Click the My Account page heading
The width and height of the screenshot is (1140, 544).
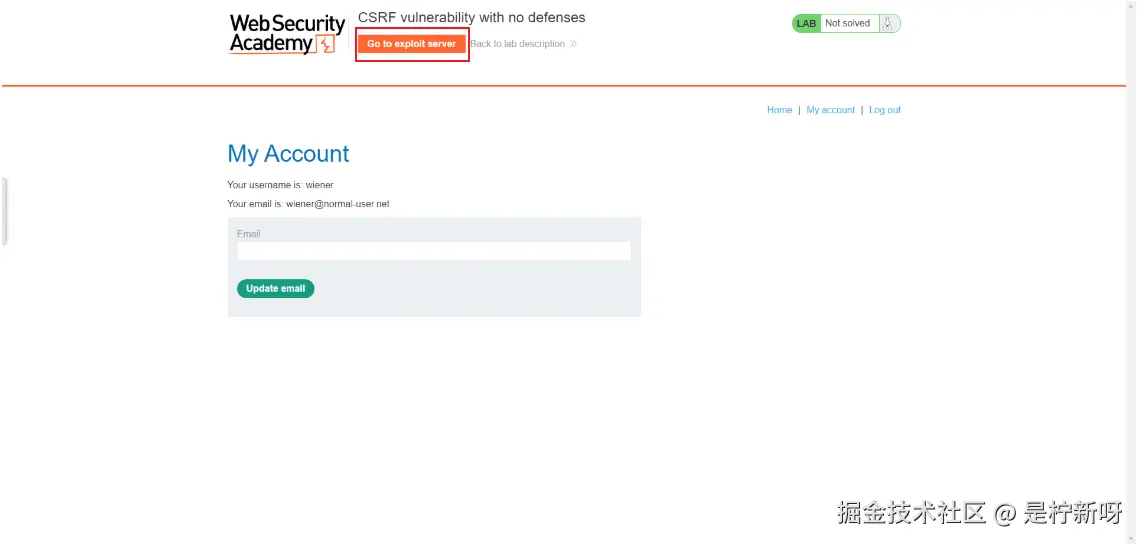(289, 153)
